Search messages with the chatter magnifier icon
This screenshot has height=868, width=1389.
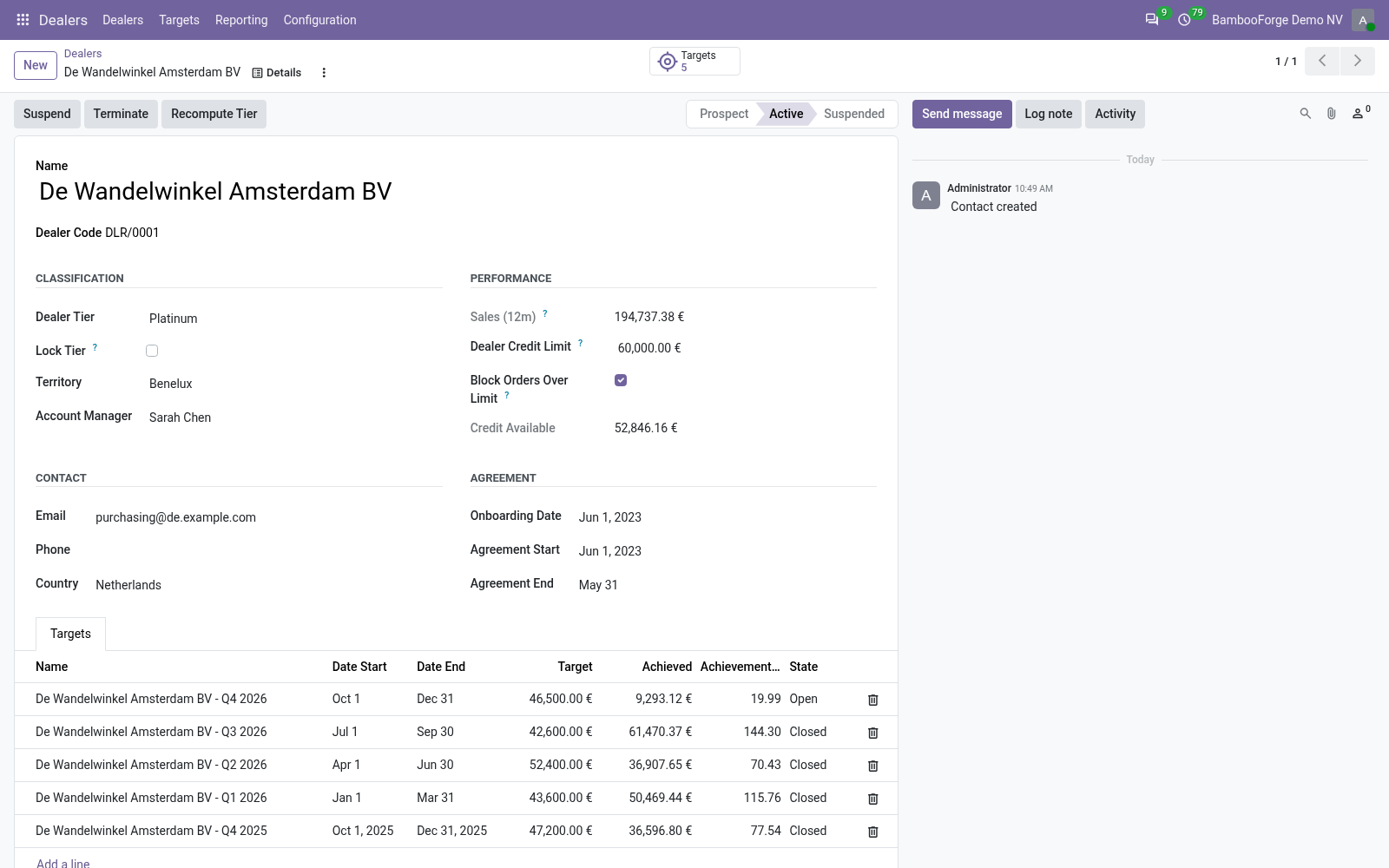[x=1305, y=114]
